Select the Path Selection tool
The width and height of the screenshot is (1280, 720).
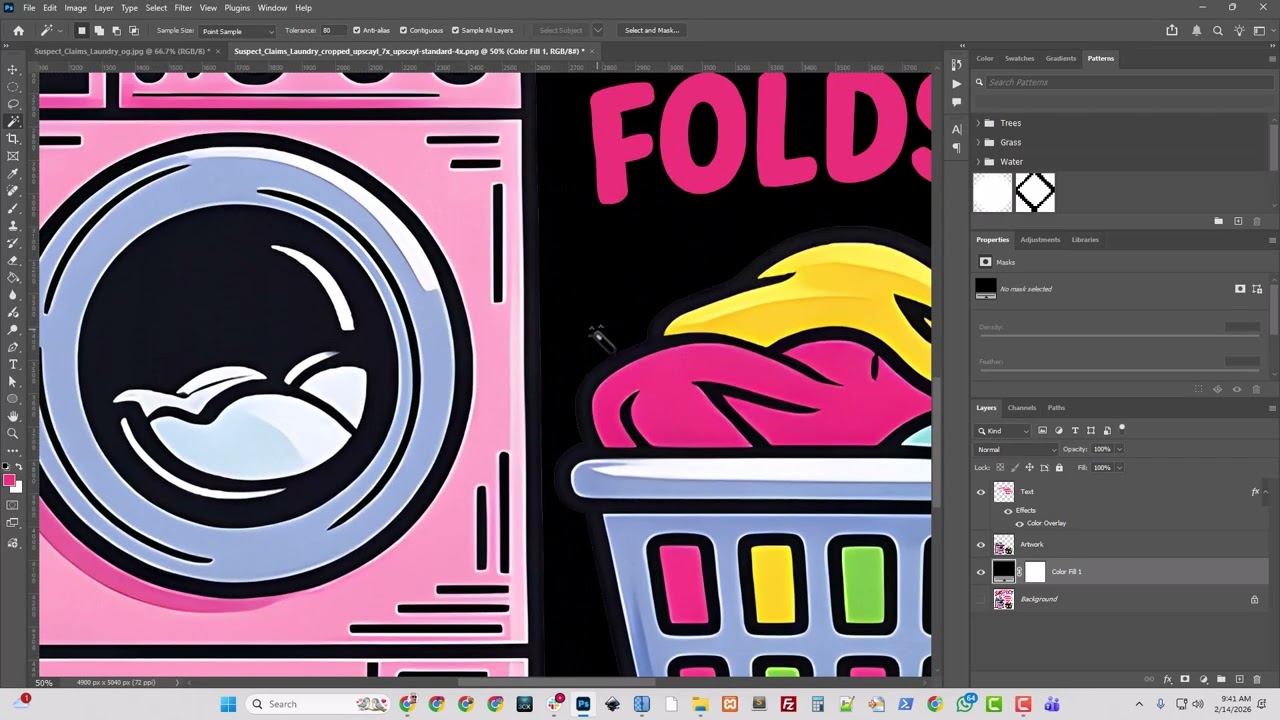tap(13, 381)
